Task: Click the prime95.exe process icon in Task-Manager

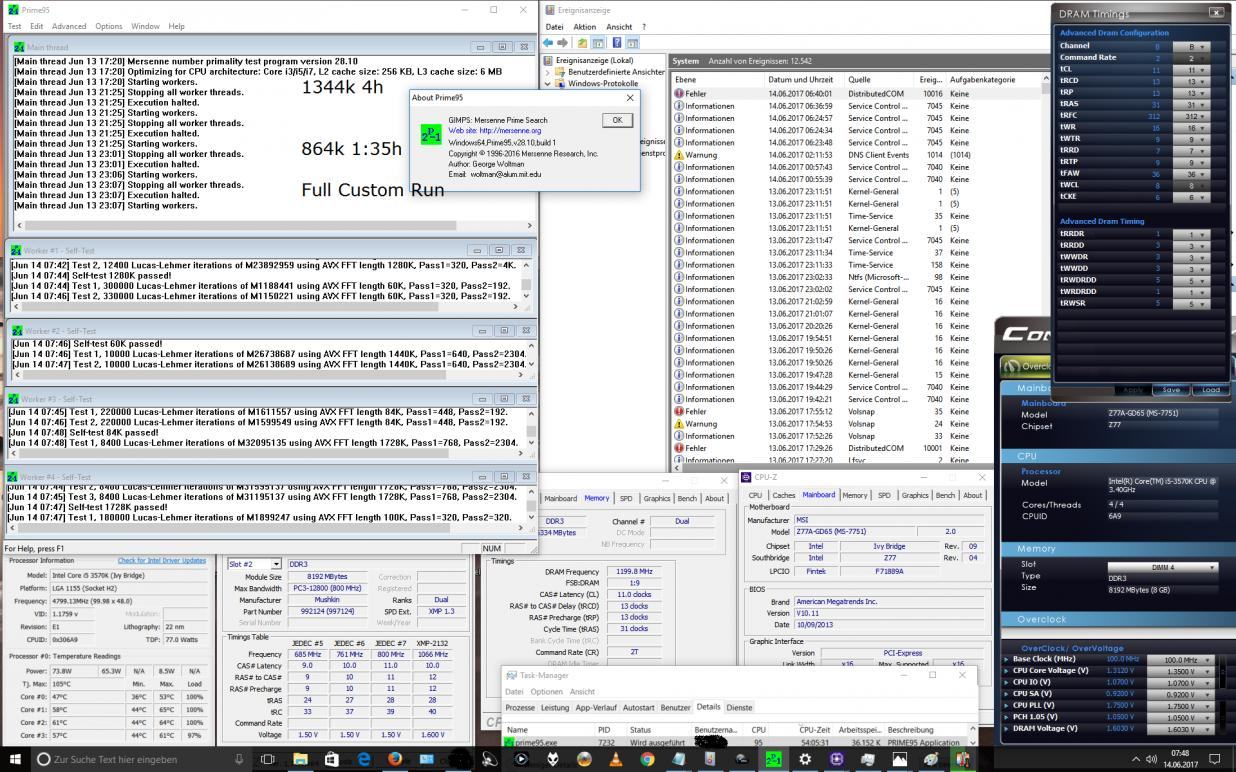Action: pyautogui.click(x=510, y=743)
